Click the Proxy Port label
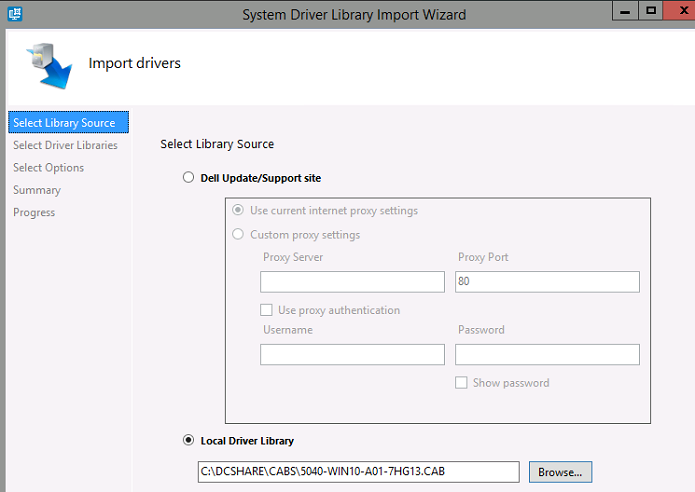This screenshot has width=695, height=492. pos(483,257)
